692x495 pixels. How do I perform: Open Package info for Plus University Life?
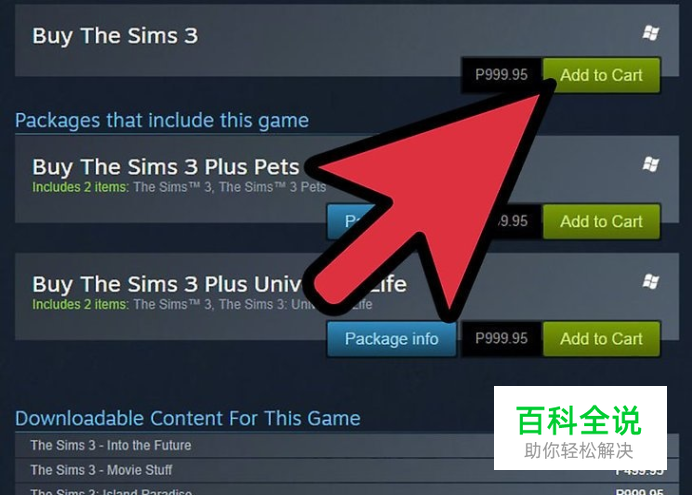[391, 339]
